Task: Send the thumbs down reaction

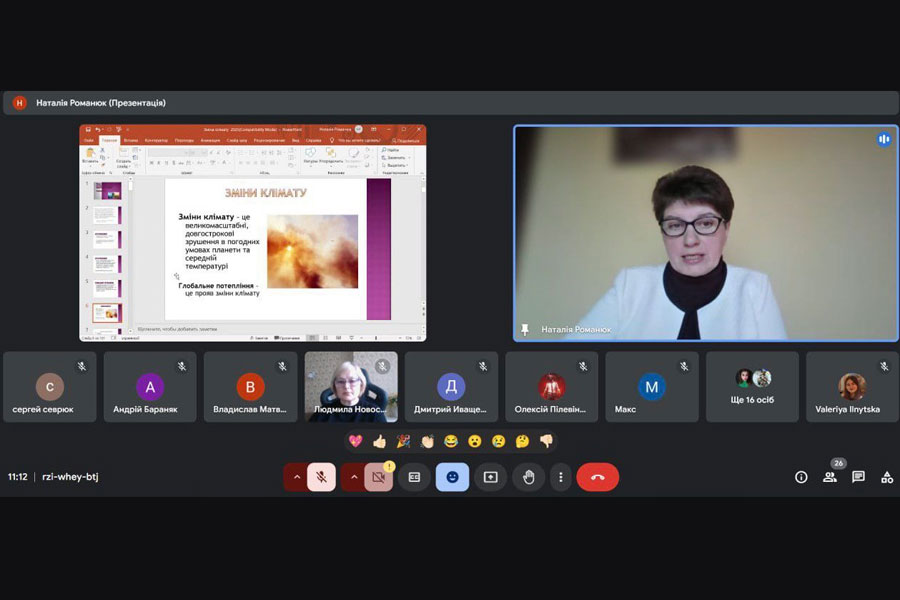Action: pos(546,441)
